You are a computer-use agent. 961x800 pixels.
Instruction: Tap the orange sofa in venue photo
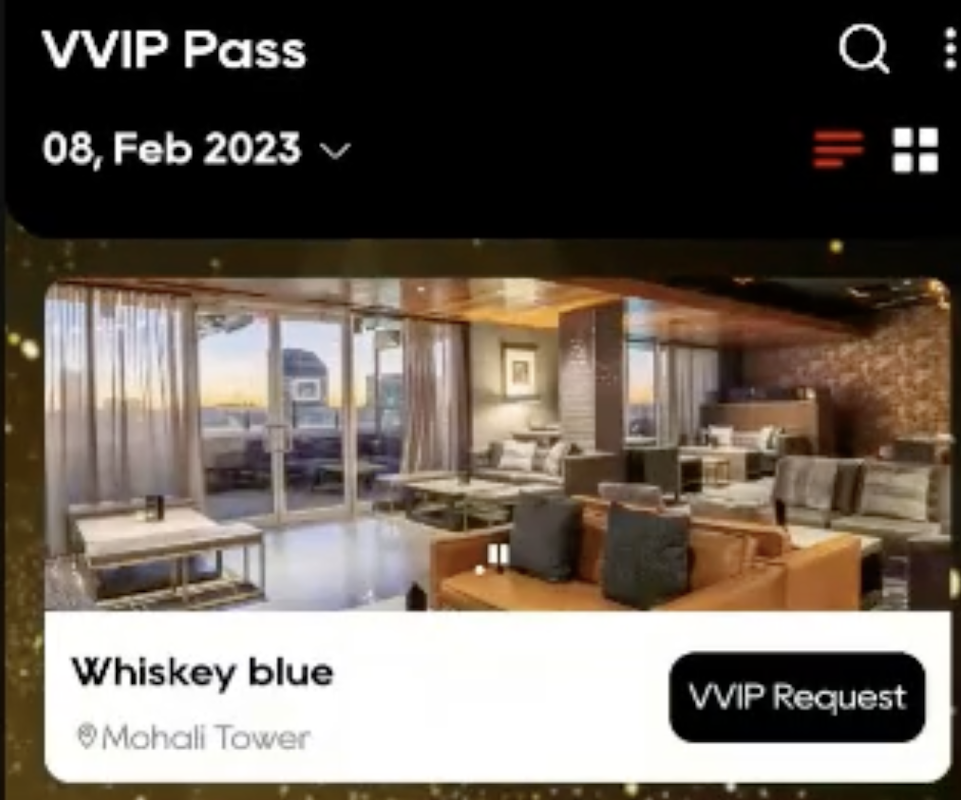point(644,561)
